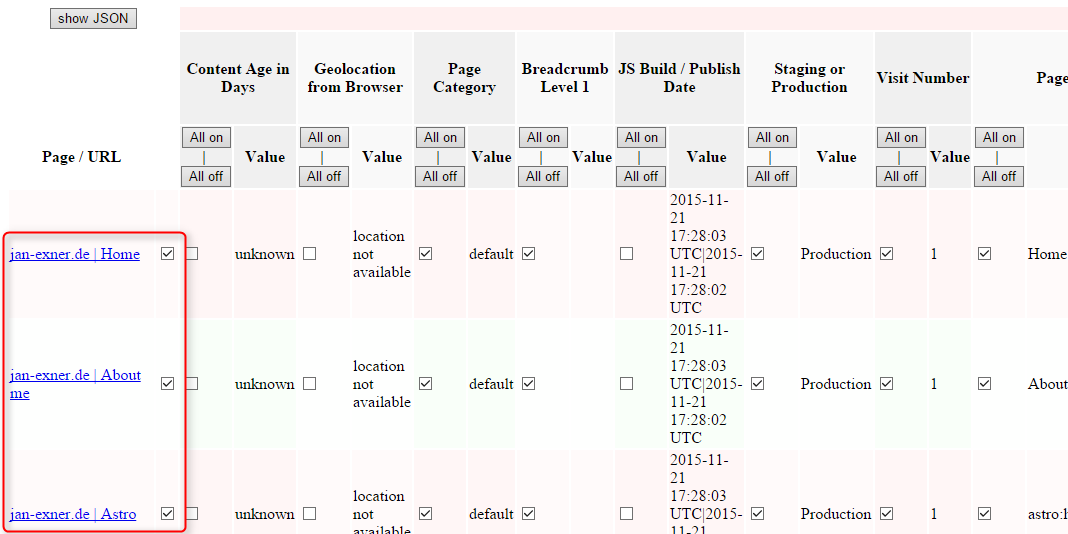The image size is (1068, 534).
Task: Open the jan-exner.de | Home link
Action: click(75, 254)
